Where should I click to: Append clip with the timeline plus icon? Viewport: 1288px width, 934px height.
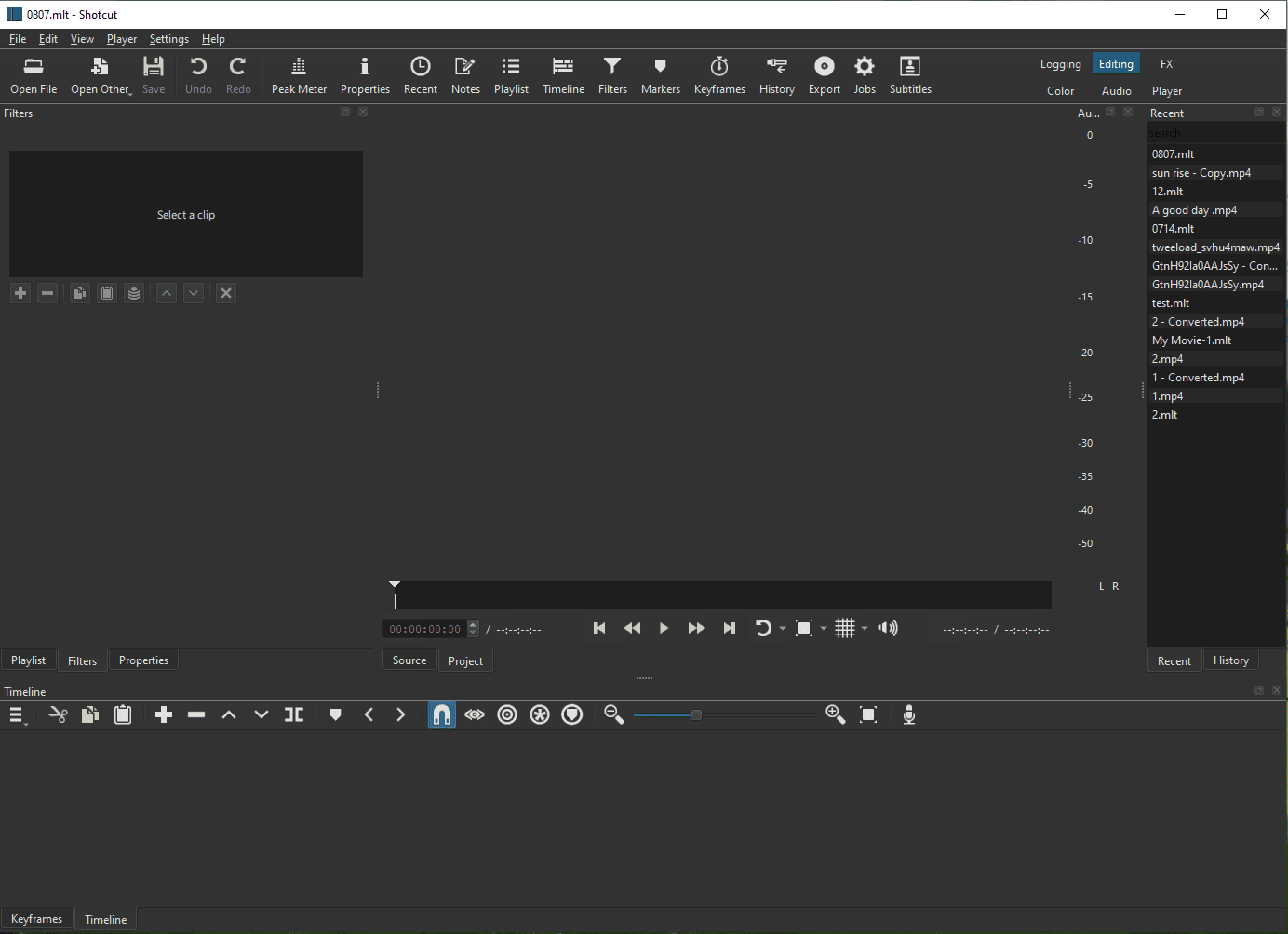164,714
